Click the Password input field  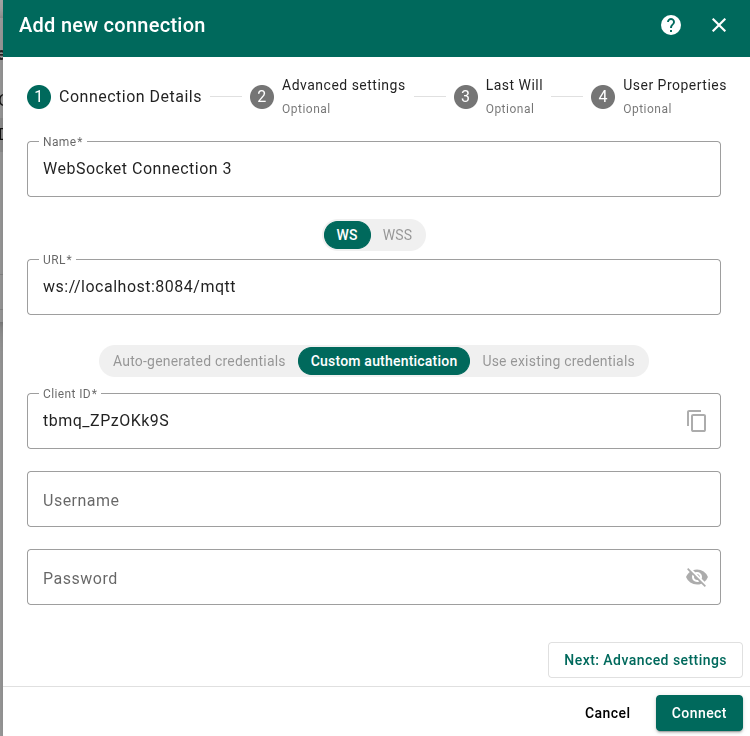tap(350, 577)
